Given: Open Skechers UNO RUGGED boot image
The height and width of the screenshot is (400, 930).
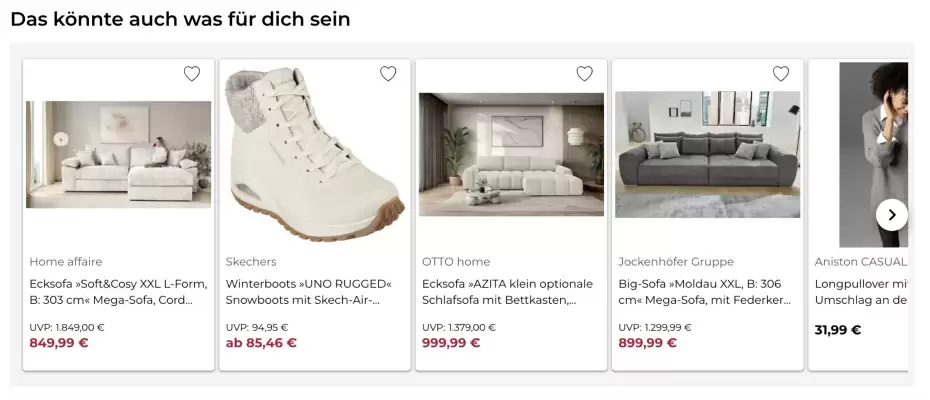Looking at the screenshot, I should [315, 154].
